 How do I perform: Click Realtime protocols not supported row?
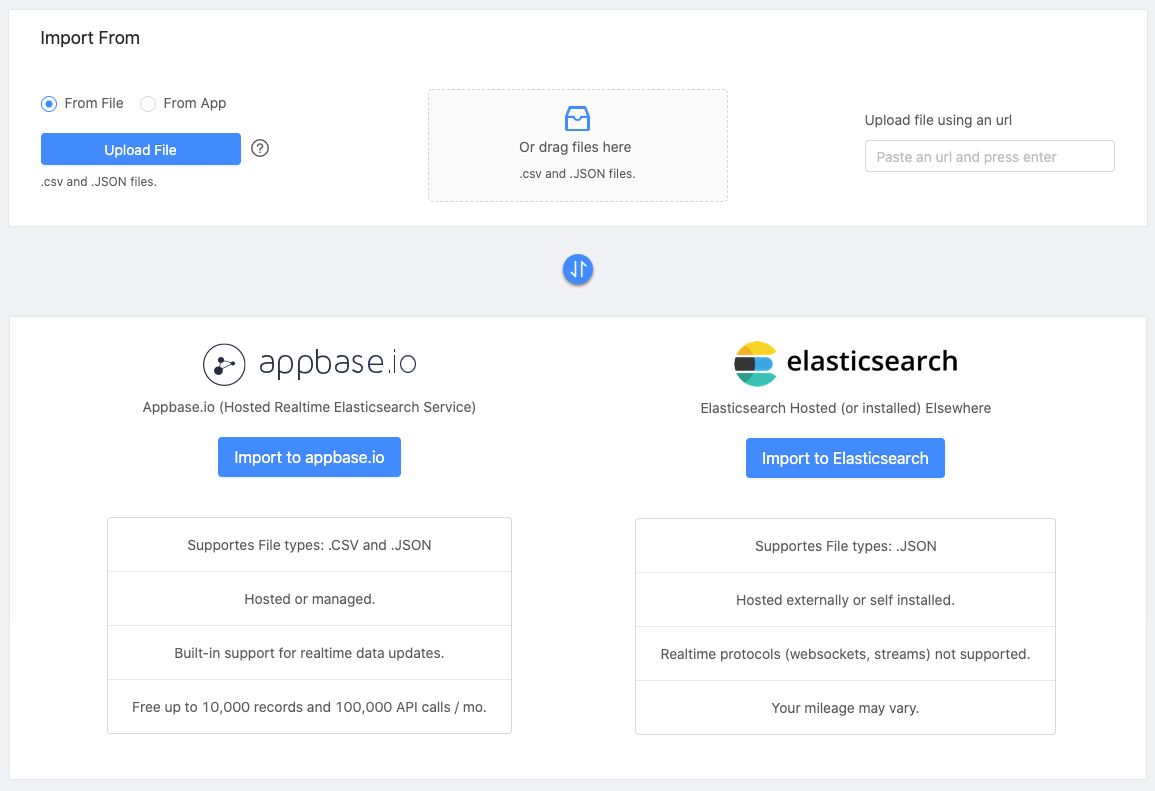click(846, 654)
